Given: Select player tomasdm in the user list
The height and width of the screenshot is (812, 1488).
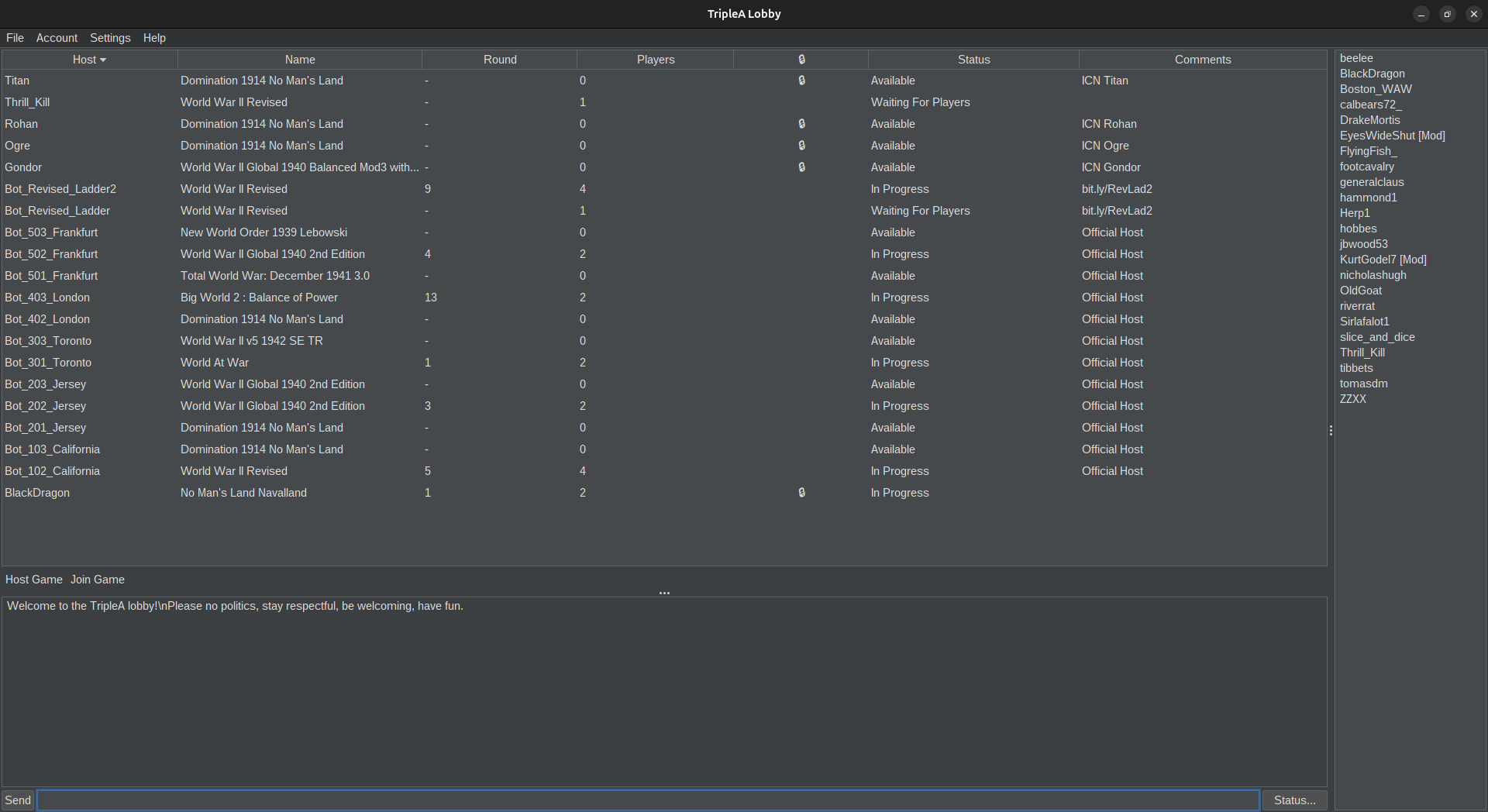Looking at the screenshot, I should (x=1364, y=384).
